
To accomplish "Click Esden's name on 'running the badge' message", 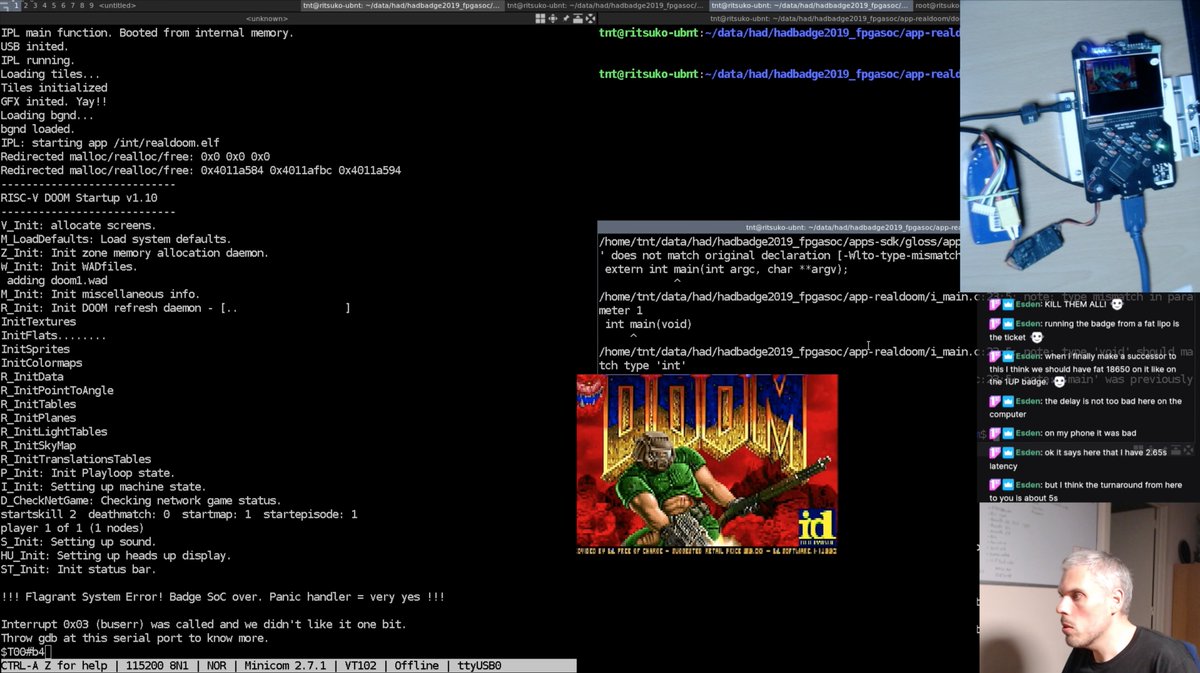I will click(x=1029, y=323).
